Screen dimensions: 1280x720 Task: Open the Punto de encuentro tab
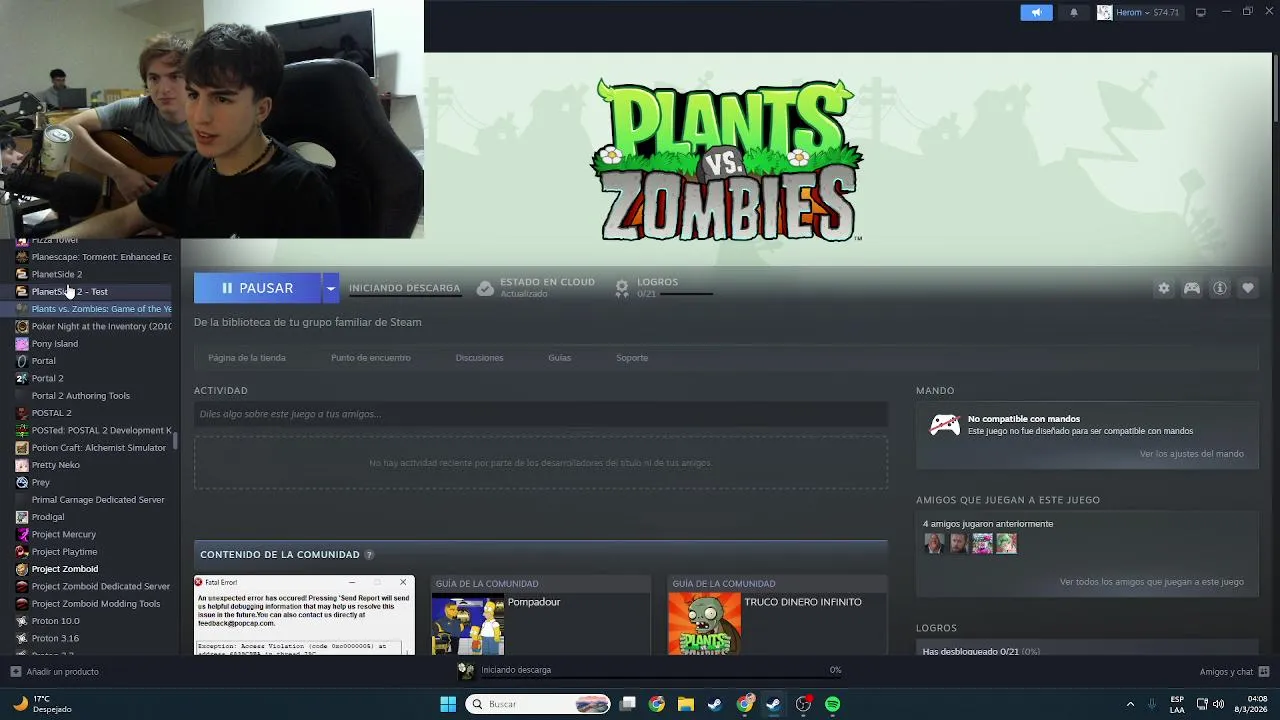click(x=371, y=358)
